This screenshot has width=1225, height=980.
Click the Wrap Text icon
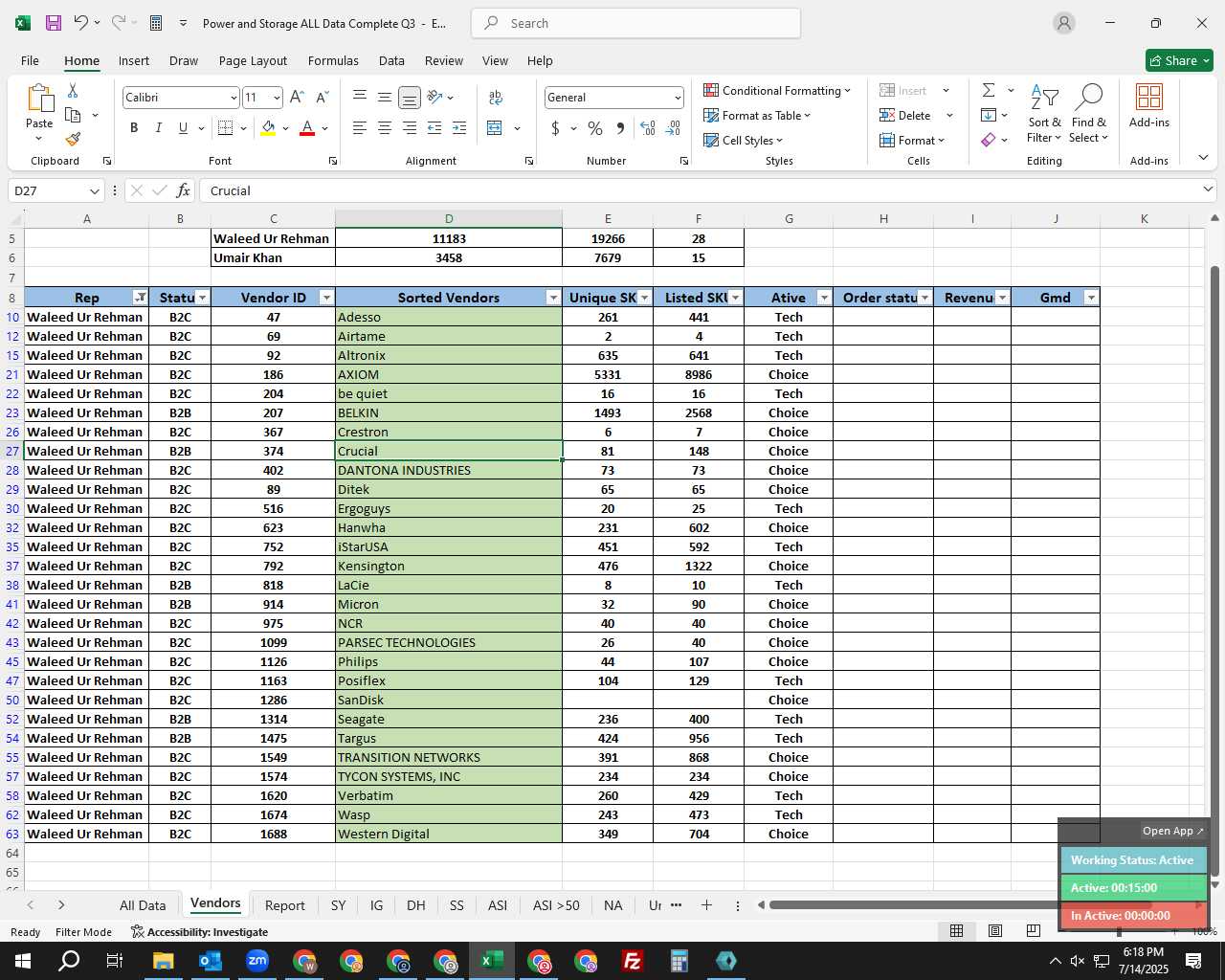[x=496, y=97]
